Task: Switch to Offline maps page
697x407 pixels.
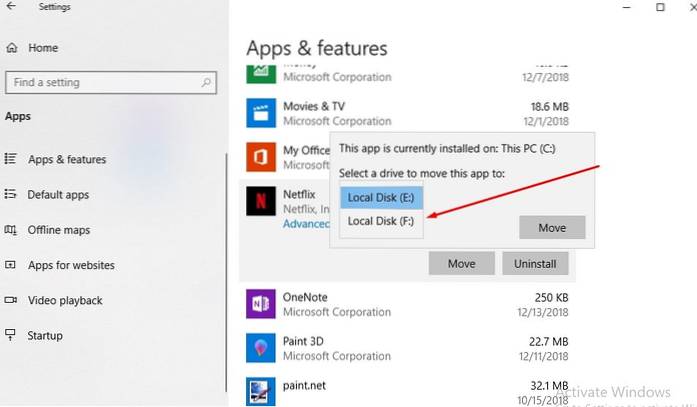Action: click(59, 230)
